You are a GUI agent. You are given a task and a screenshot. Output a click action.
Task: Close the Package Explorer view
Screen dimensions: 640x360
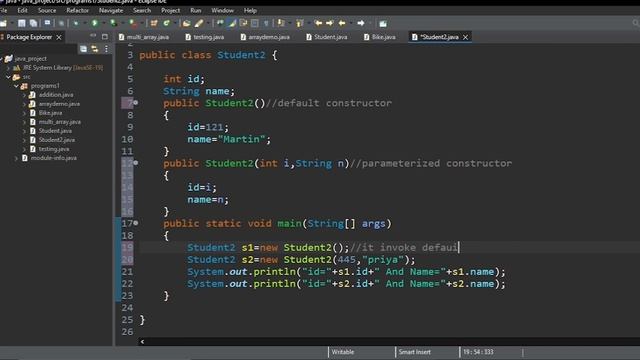click(59, 37)
